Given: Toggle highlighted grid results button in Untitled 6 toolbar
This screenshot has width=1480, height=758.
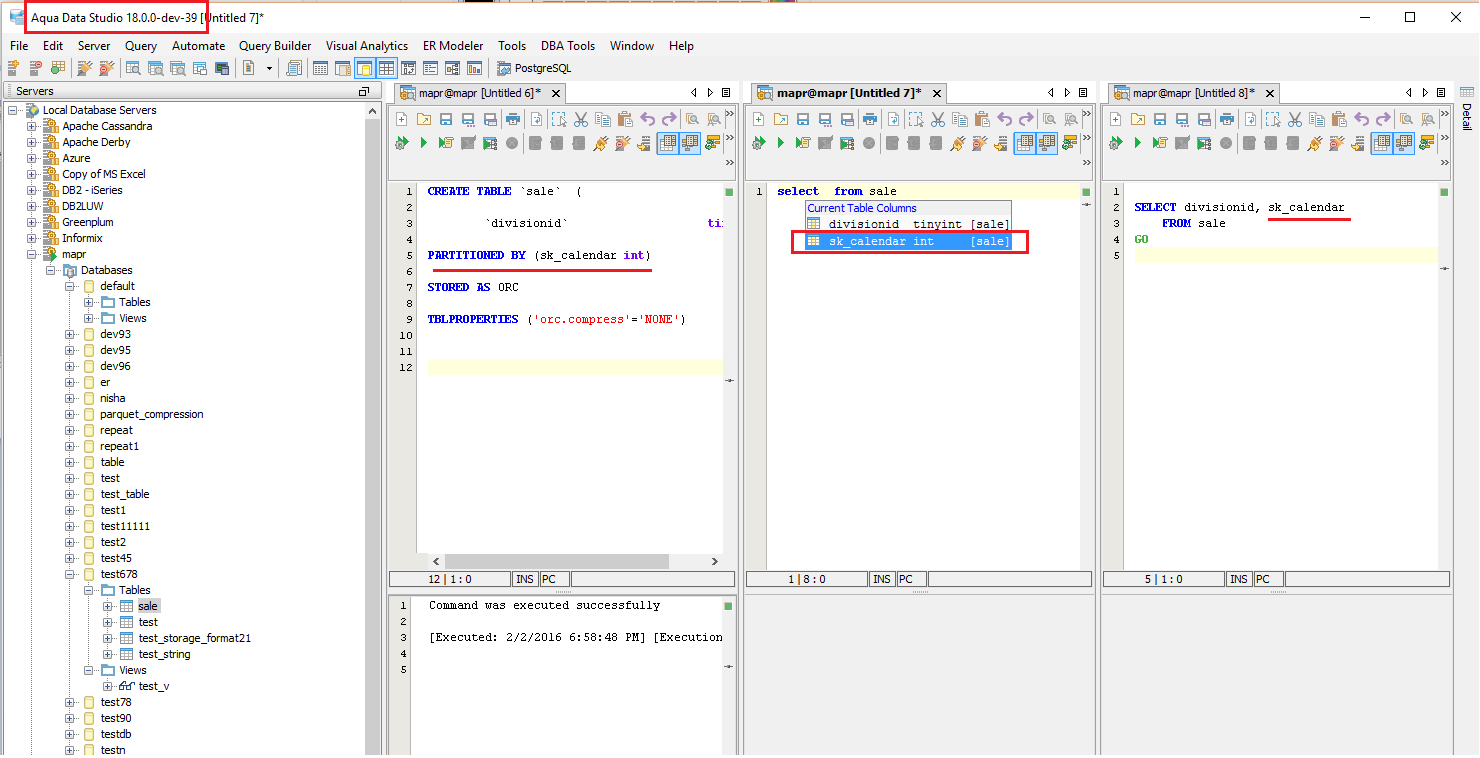Looking at the screenshot, I should pyautogui.click(x=668, y=143).
